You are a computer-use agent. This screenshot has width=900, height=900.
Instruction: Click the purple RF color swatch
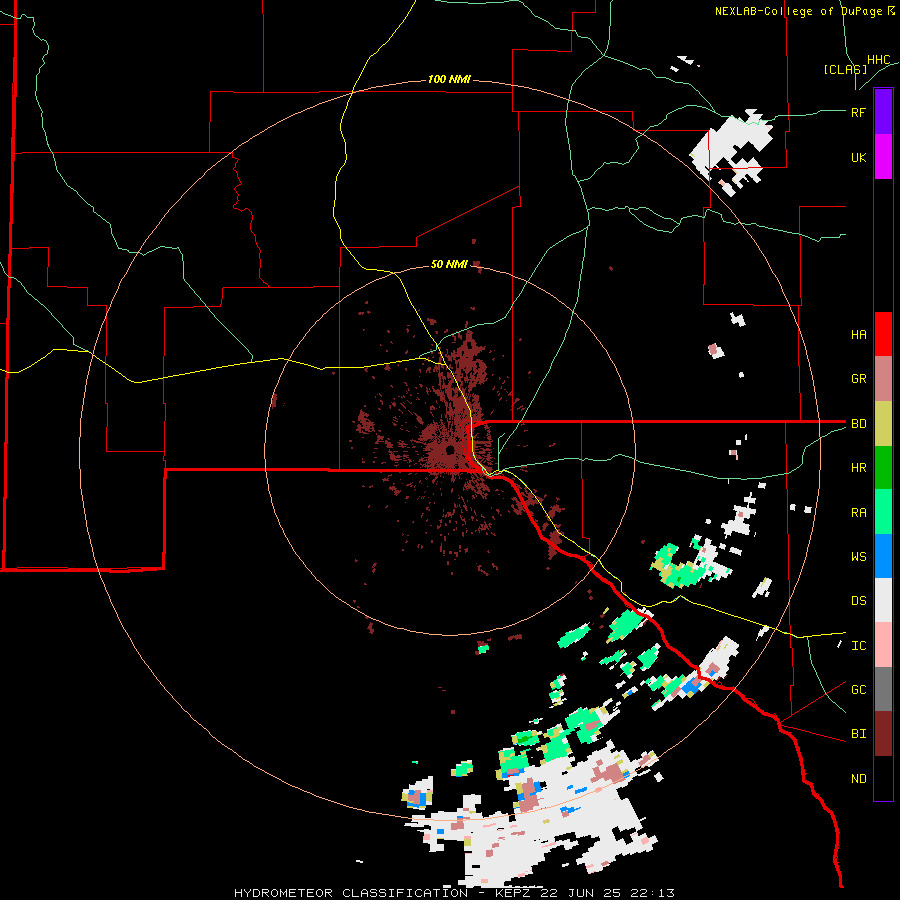coord(883,111)
